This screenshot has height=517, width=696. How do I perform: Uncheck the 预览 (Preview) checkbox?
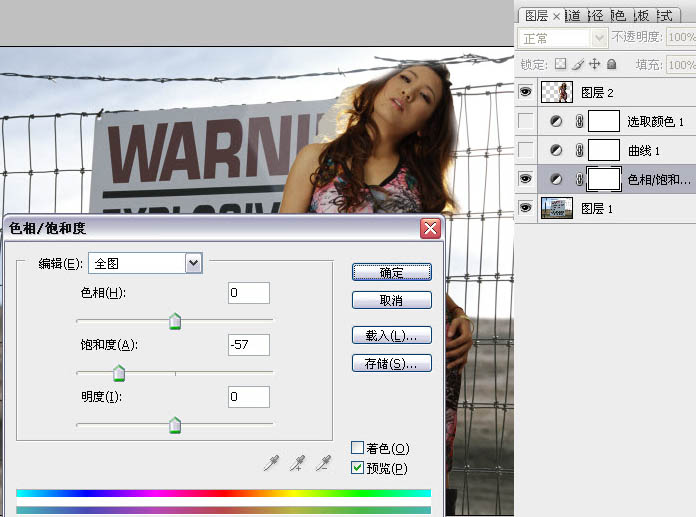point(358,467)
